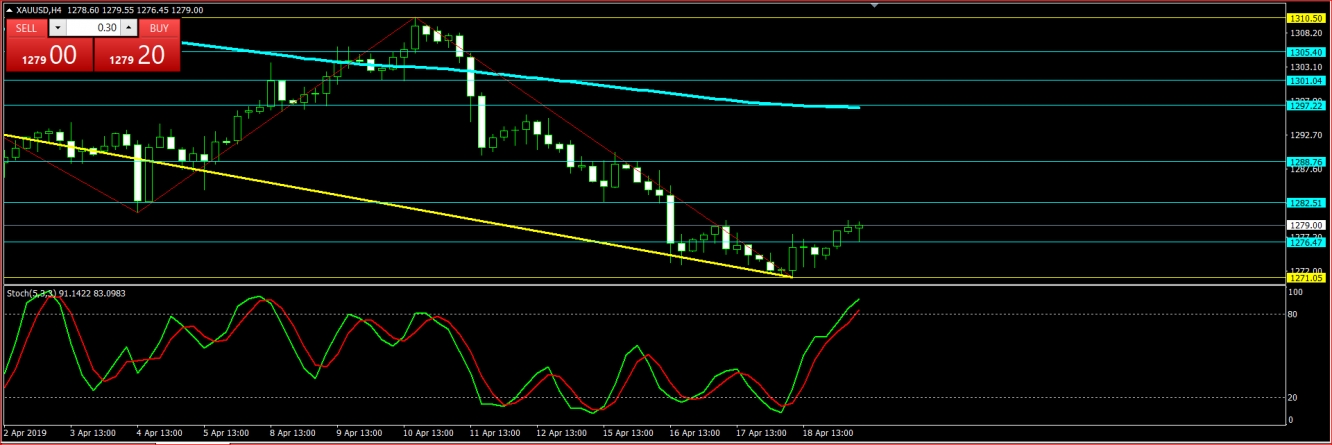Collapse the One Click Trading panel arrow
The image size is (1332, 445).
9,9
